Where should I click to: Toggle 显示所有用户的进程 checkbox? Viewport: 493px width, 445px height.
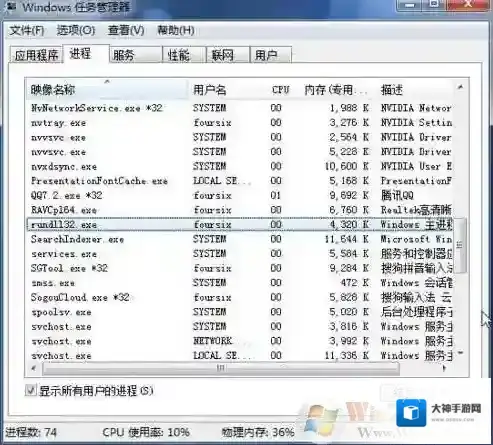click(x=31, y=390)
